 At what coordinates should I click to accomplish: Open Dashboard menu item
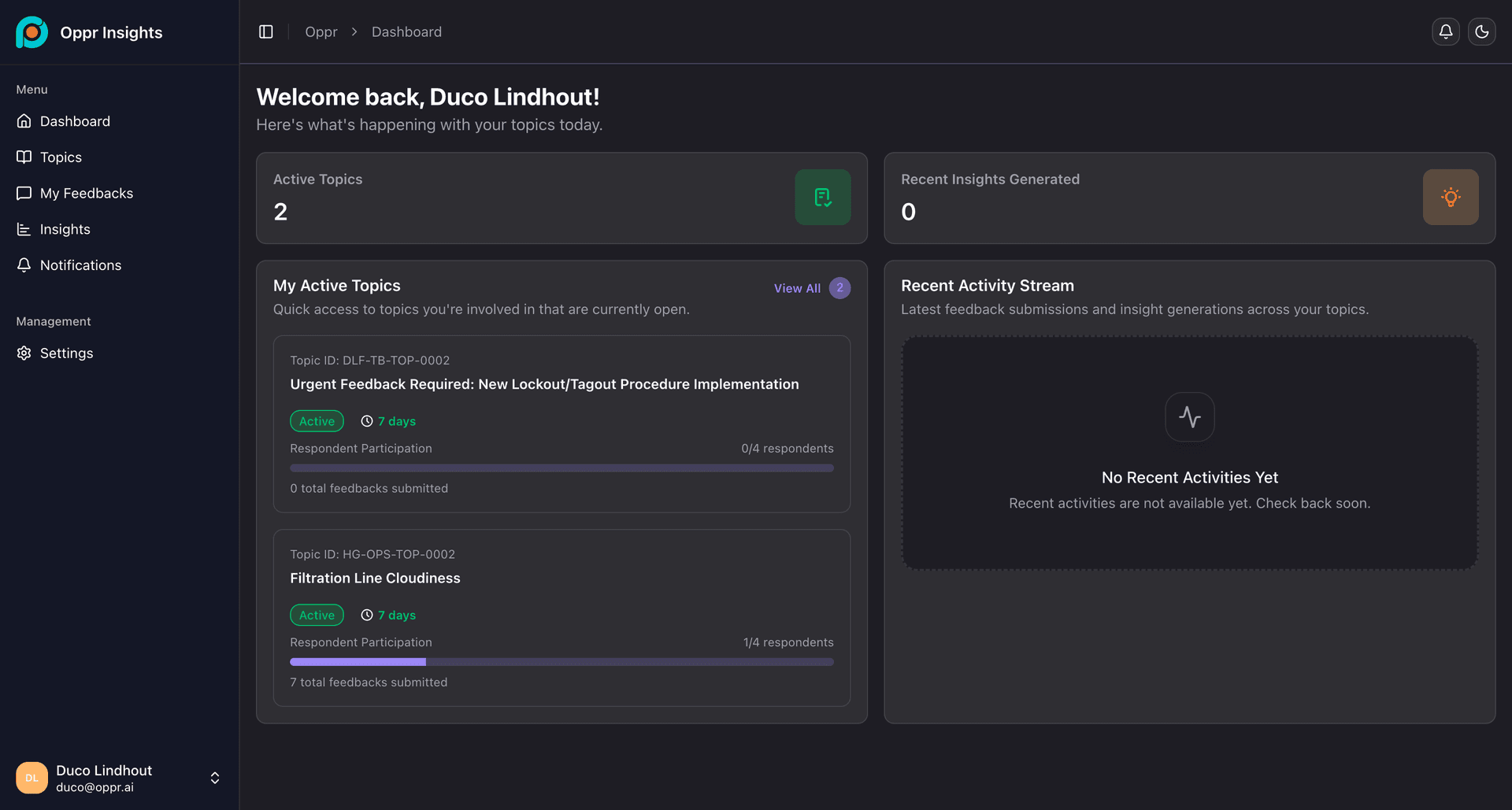coord(119,121)
